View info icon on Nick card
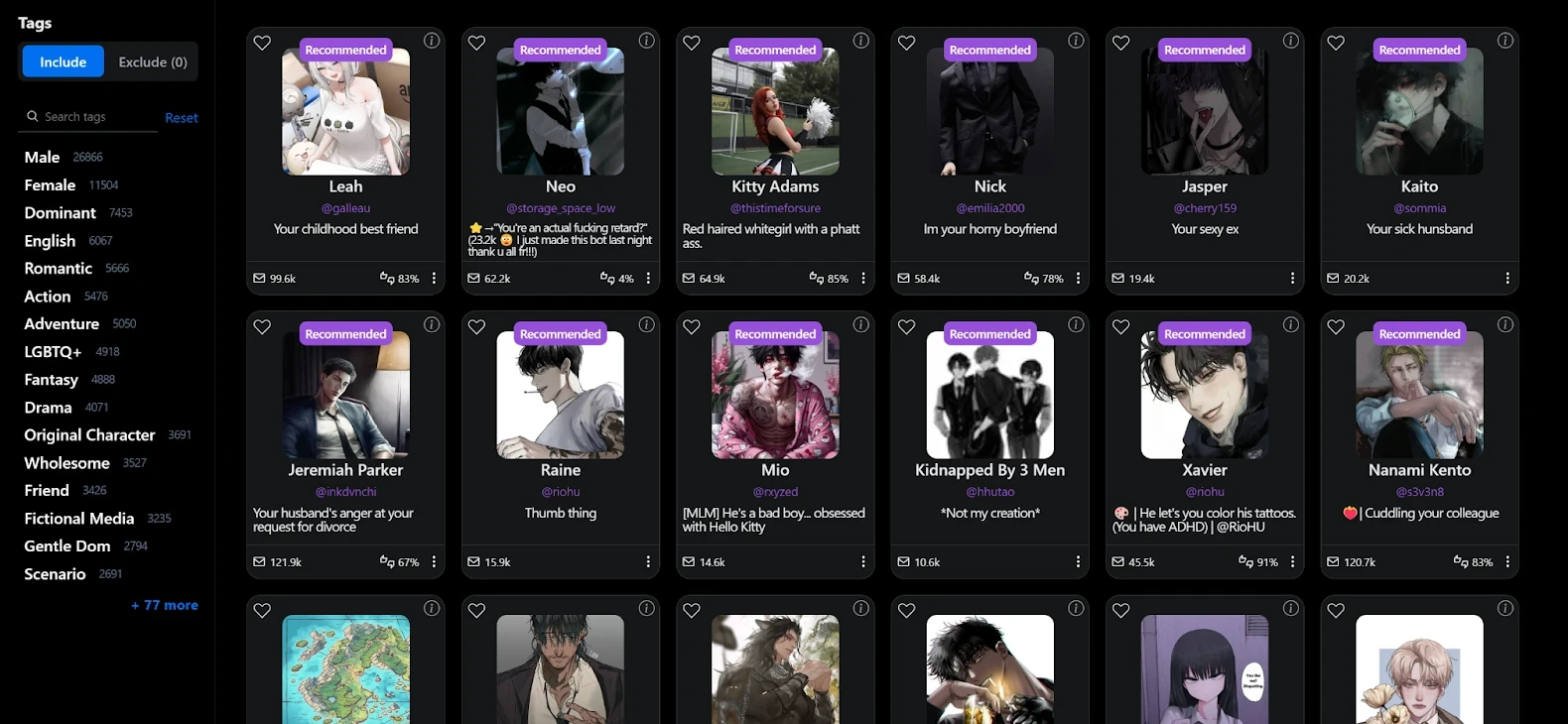Image resolution: width=1568 pixels, height=724 pixels. pos(1076,41)
